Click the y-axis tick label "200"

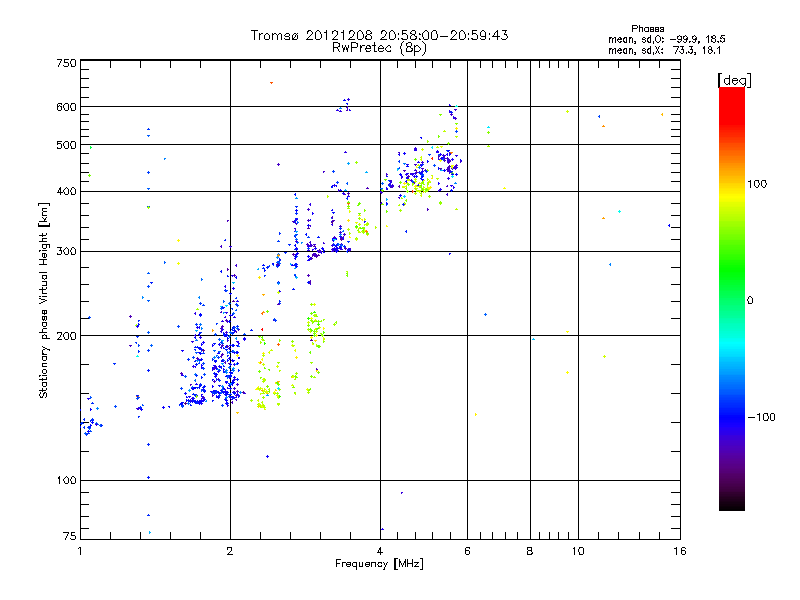pyautogui.click(x=66, y=336)
